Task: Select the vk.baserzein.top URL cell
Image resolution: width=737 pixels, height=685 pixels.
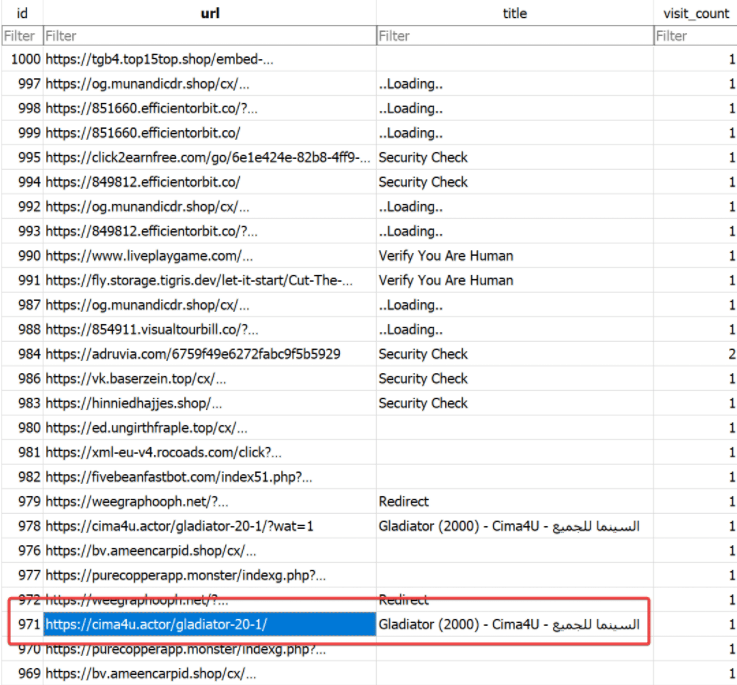Action: pos(210,378)
